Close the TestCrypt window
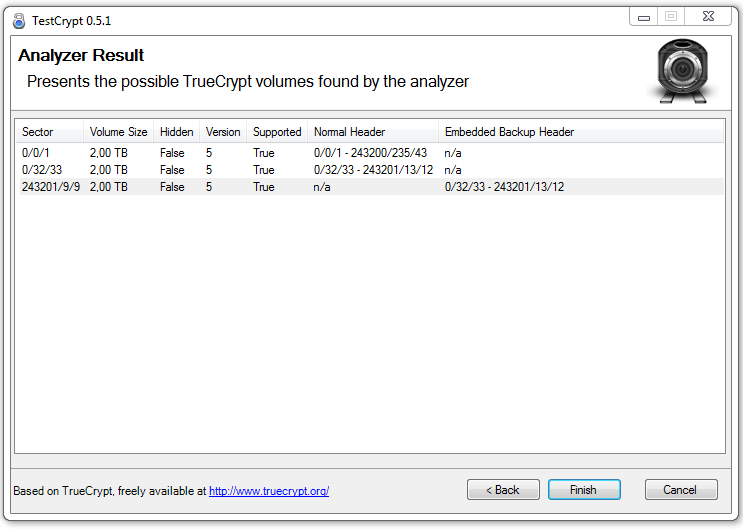This screenshot has width=743, height=529. coord(708,17)
